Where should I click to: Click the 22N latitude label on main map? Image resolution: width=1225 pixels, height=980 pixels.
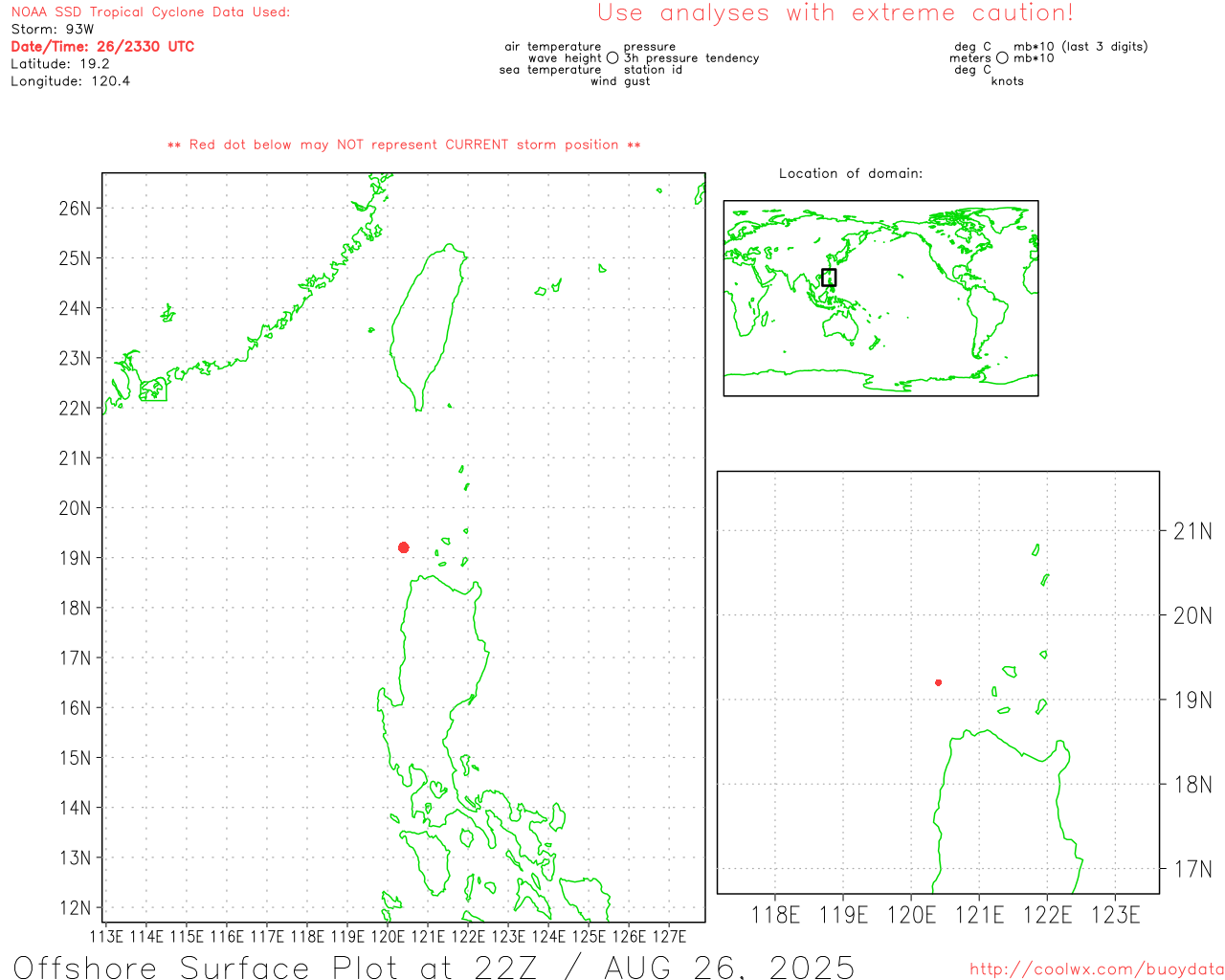(75, 409)
